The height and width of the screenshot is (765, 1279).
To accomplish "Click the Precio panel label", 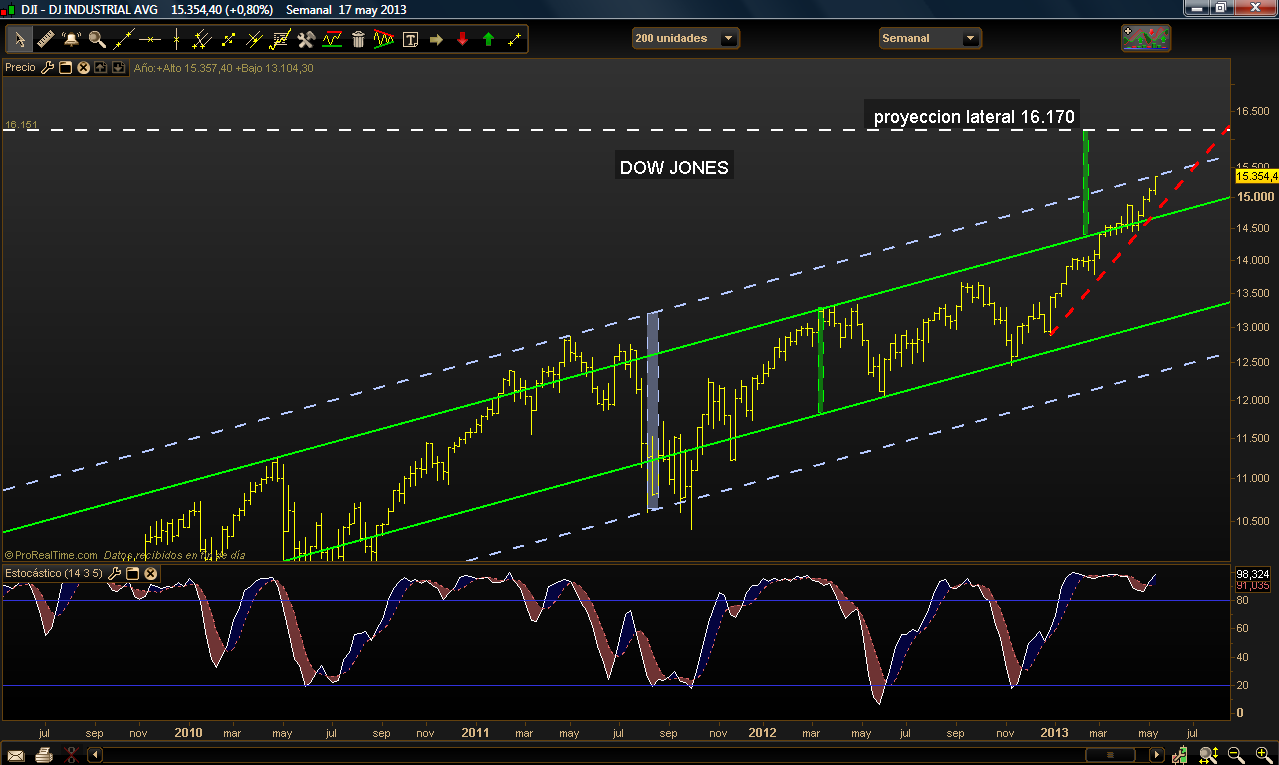I will coord(20,68).
